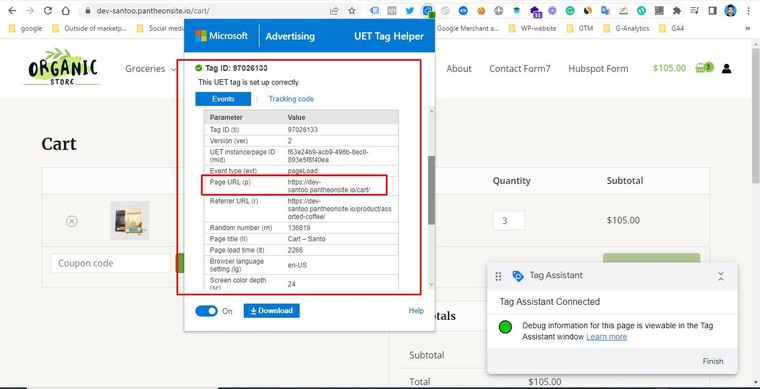Open the Learn more link
760x389 pixels.
pos(606,337)
